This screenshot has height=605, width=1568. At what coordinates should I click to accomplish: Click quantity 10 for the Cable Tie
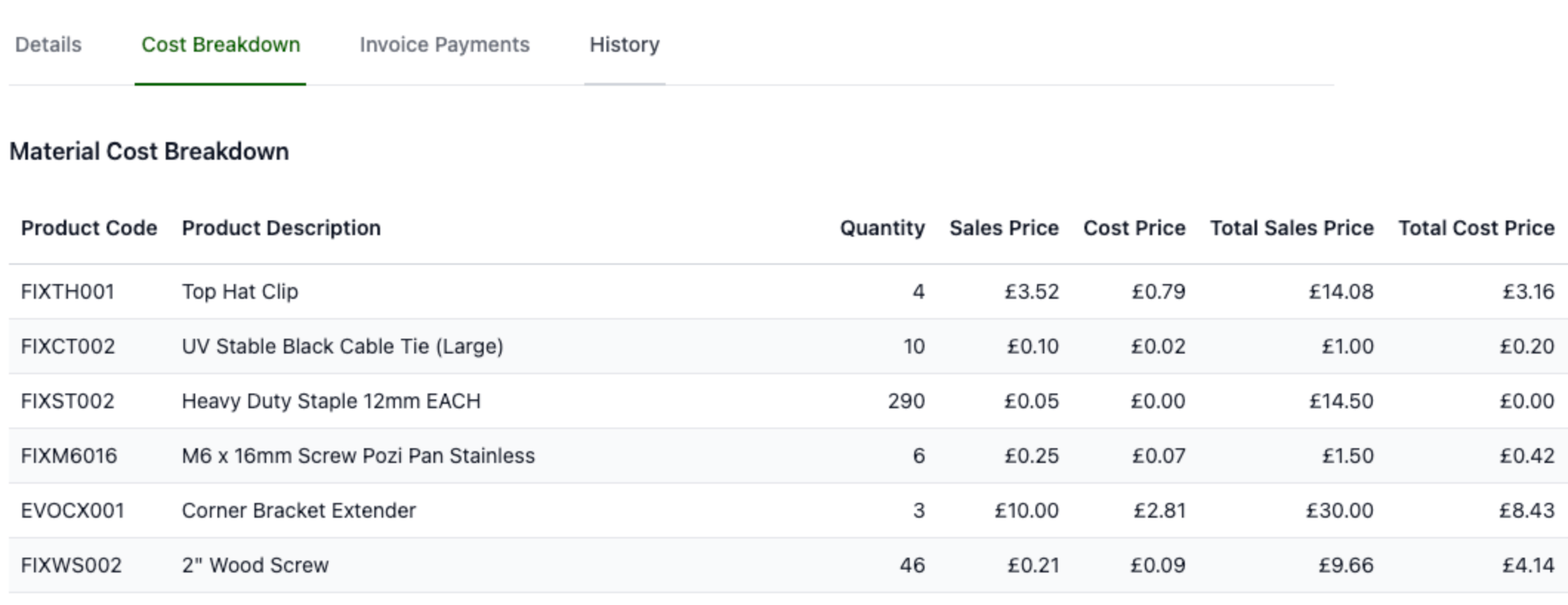tap(914, 346)
